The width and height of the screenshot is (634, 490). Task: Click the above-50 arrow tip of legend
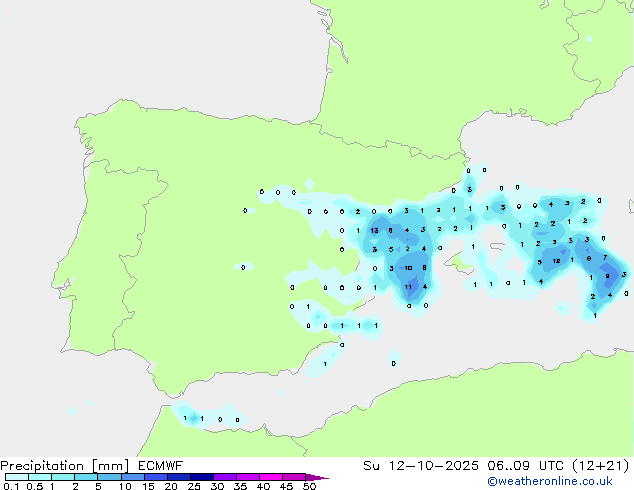317,477
